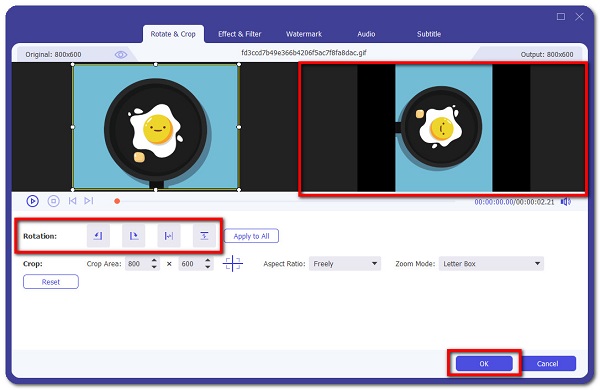Rotate the video left 90 degrees
This screenshot has height=390, width=600.
98,236
